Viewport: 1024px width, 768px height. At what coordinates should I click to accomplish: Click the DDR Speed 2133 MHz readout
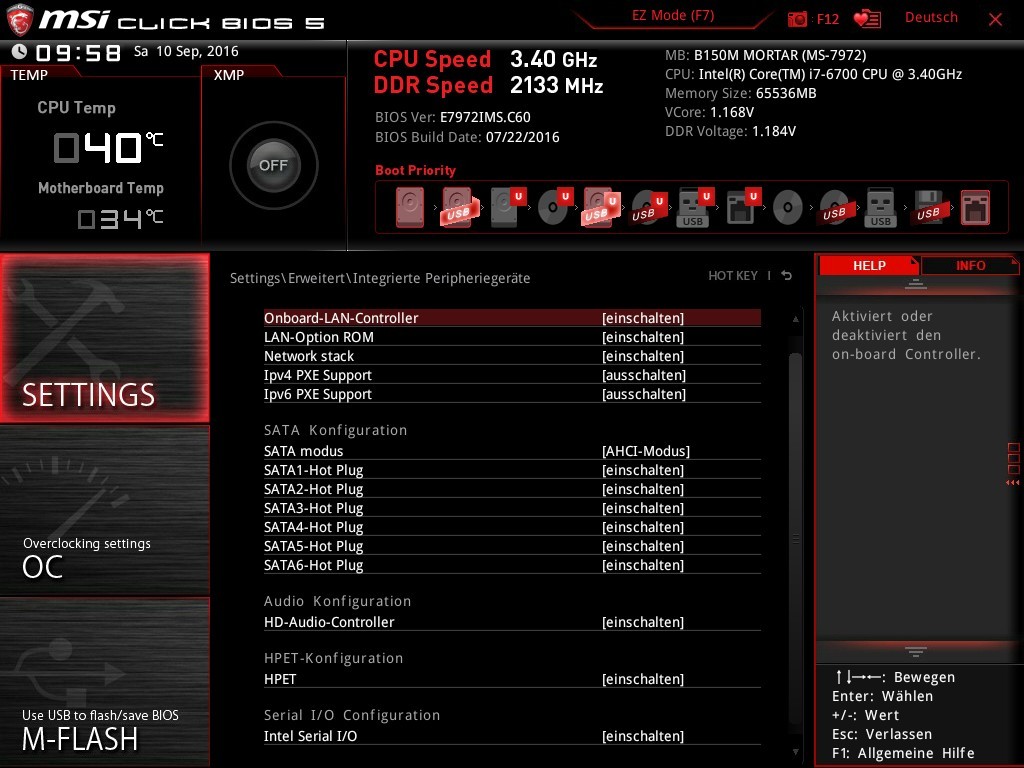(488, 85)
